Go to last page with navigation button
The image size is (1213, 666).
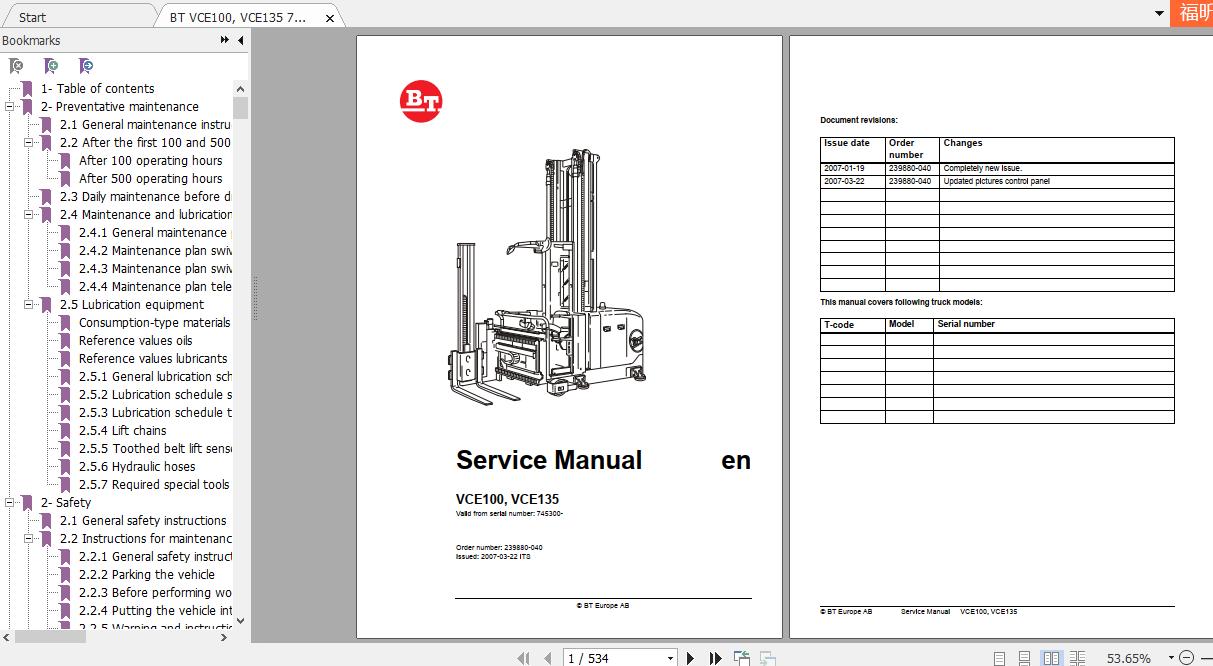(x=716, y=657)
